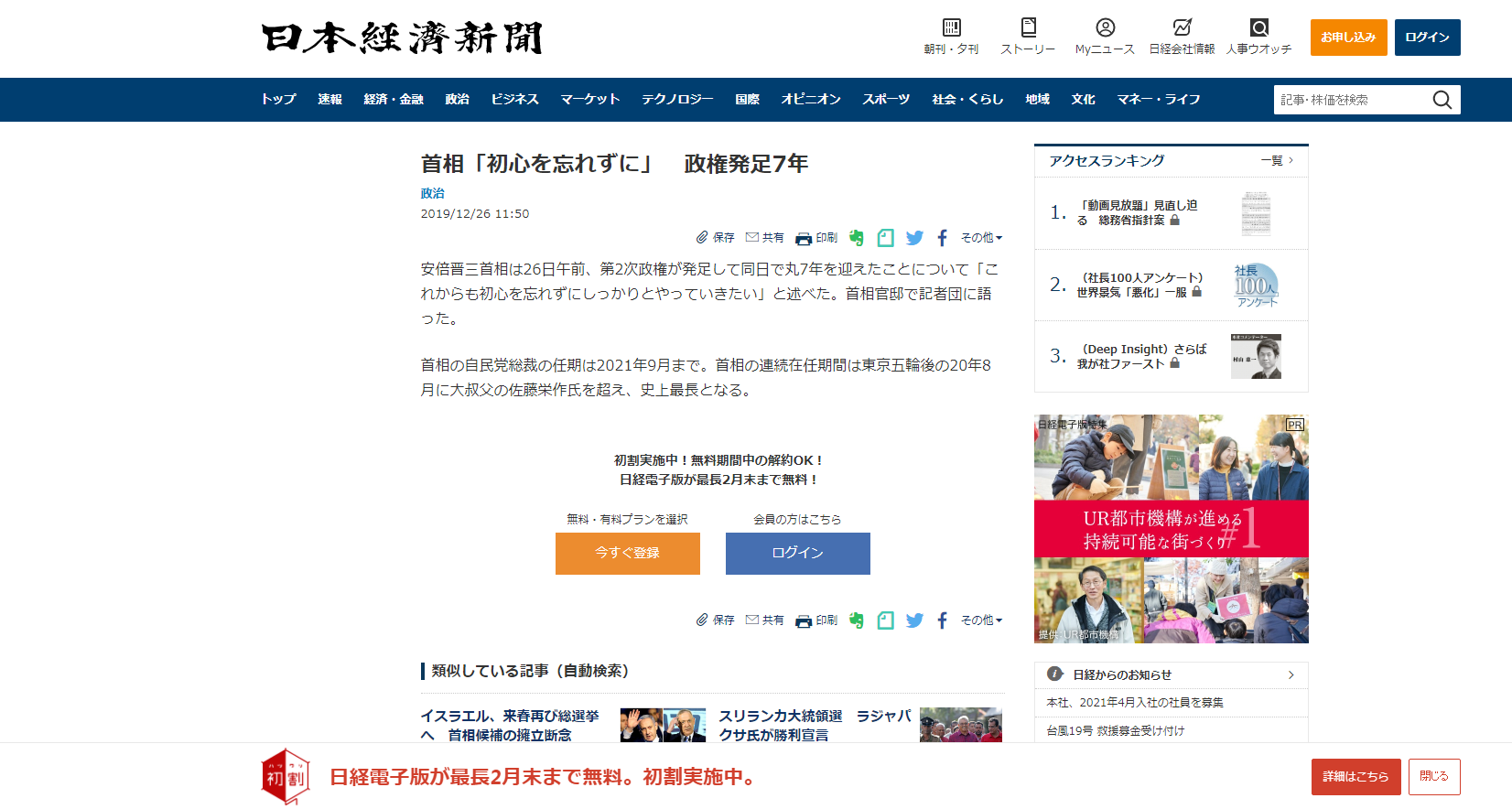The image size is (1512, 809).
Task: Open 地域 navigation item
Action: [x=1037, y=100]
